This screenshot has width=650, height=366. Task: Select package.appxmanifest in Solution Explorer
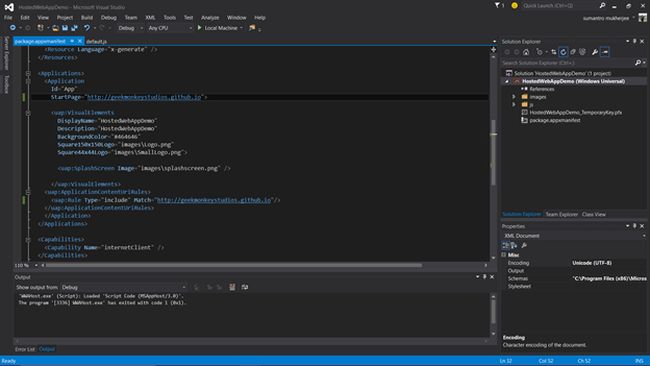click(x=555, y=120)
